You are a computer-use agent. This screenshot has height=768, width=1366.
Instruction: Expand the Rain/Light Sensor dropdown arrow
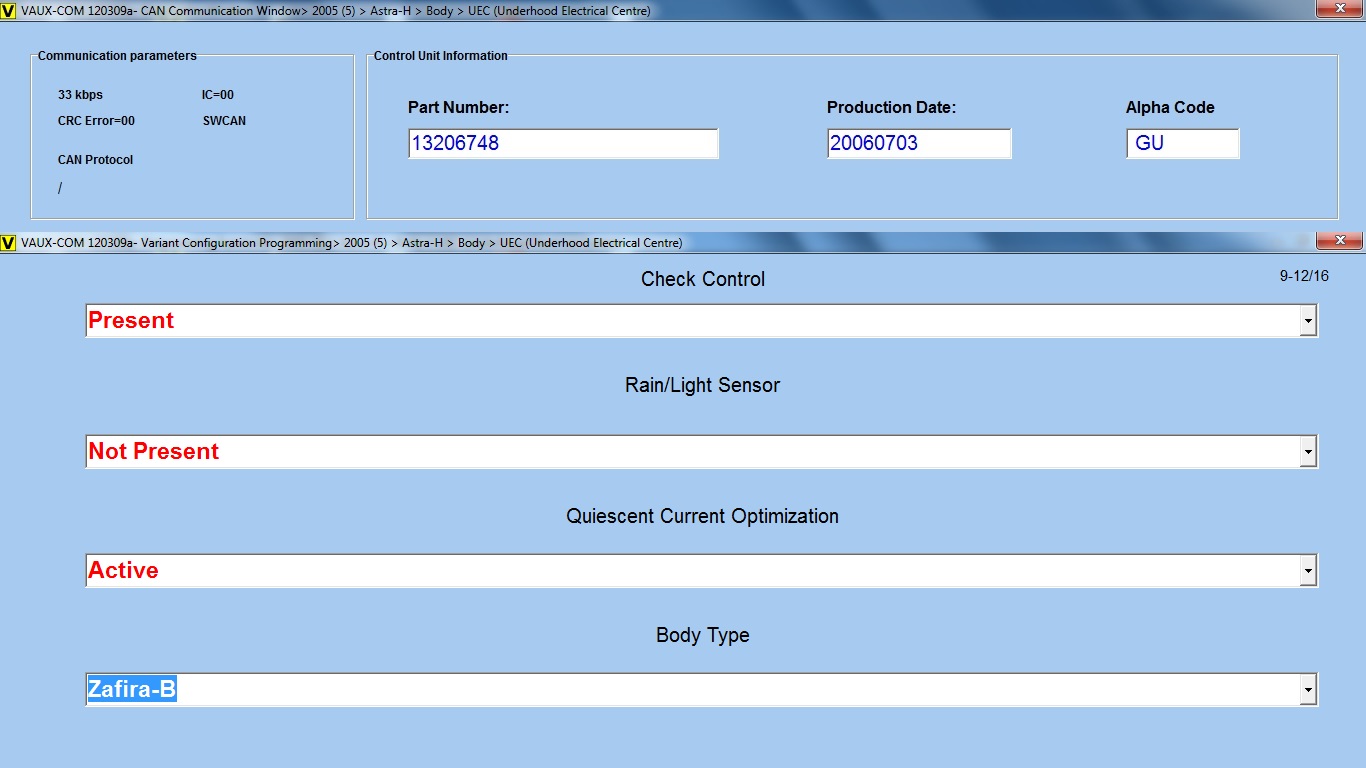click(x=1307, y=452)
